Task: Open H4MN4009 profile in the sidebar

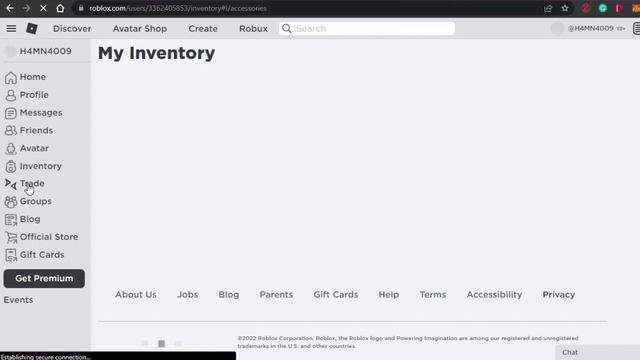Action: point(45,51)
